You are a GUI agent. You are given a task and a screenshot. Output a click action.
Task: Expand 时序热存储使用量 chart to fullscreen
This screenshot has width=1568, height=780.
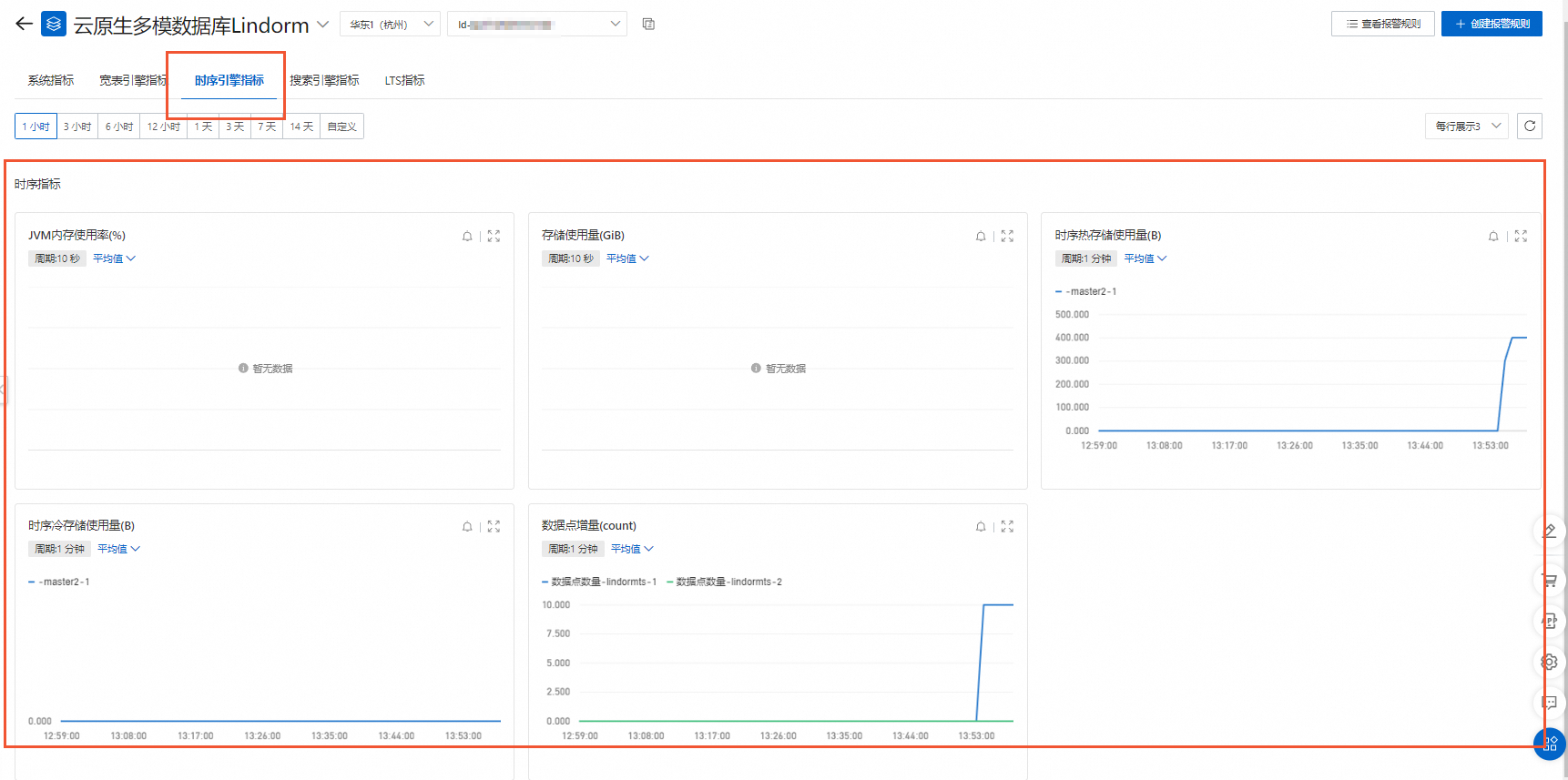click(1521, 236)
